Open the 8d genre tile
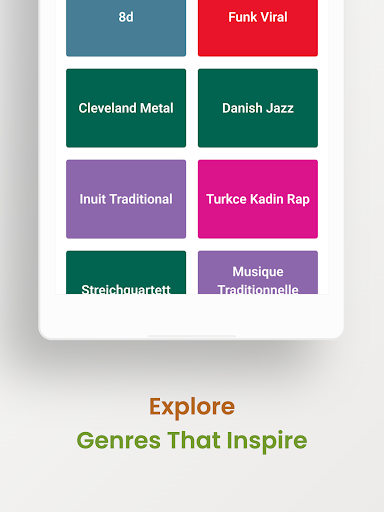 126,28
